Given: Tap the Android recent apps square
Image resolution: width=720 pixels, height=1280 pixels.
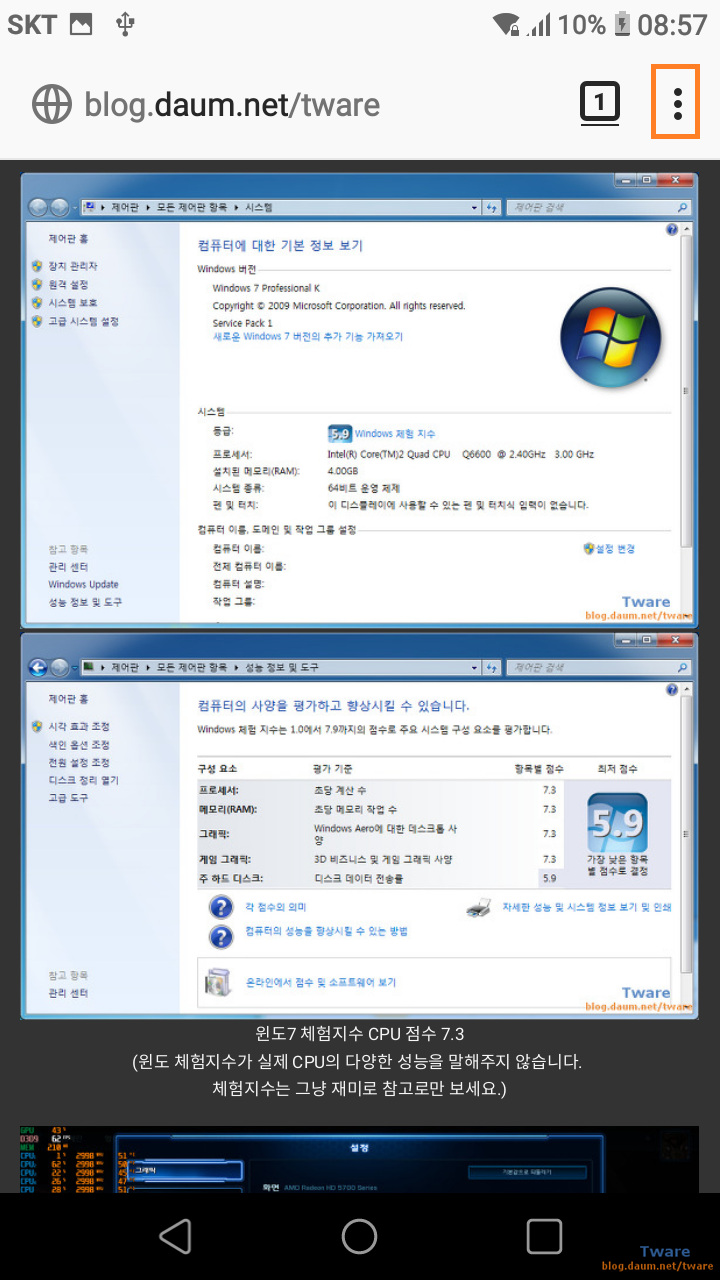Looking at the screenshot, I should (544, 1237).
